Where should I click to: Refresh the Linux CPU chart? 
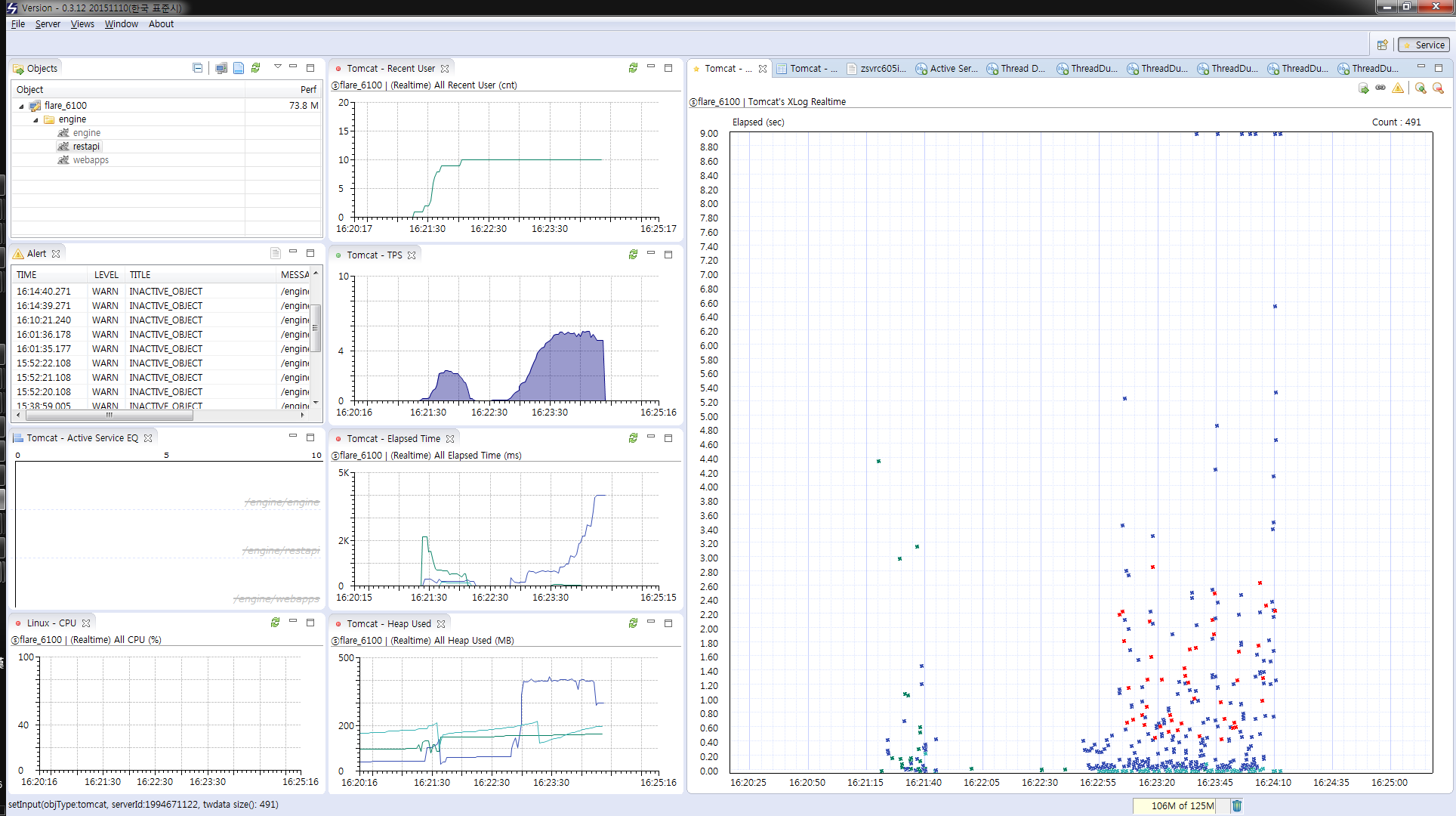[275, 623]
